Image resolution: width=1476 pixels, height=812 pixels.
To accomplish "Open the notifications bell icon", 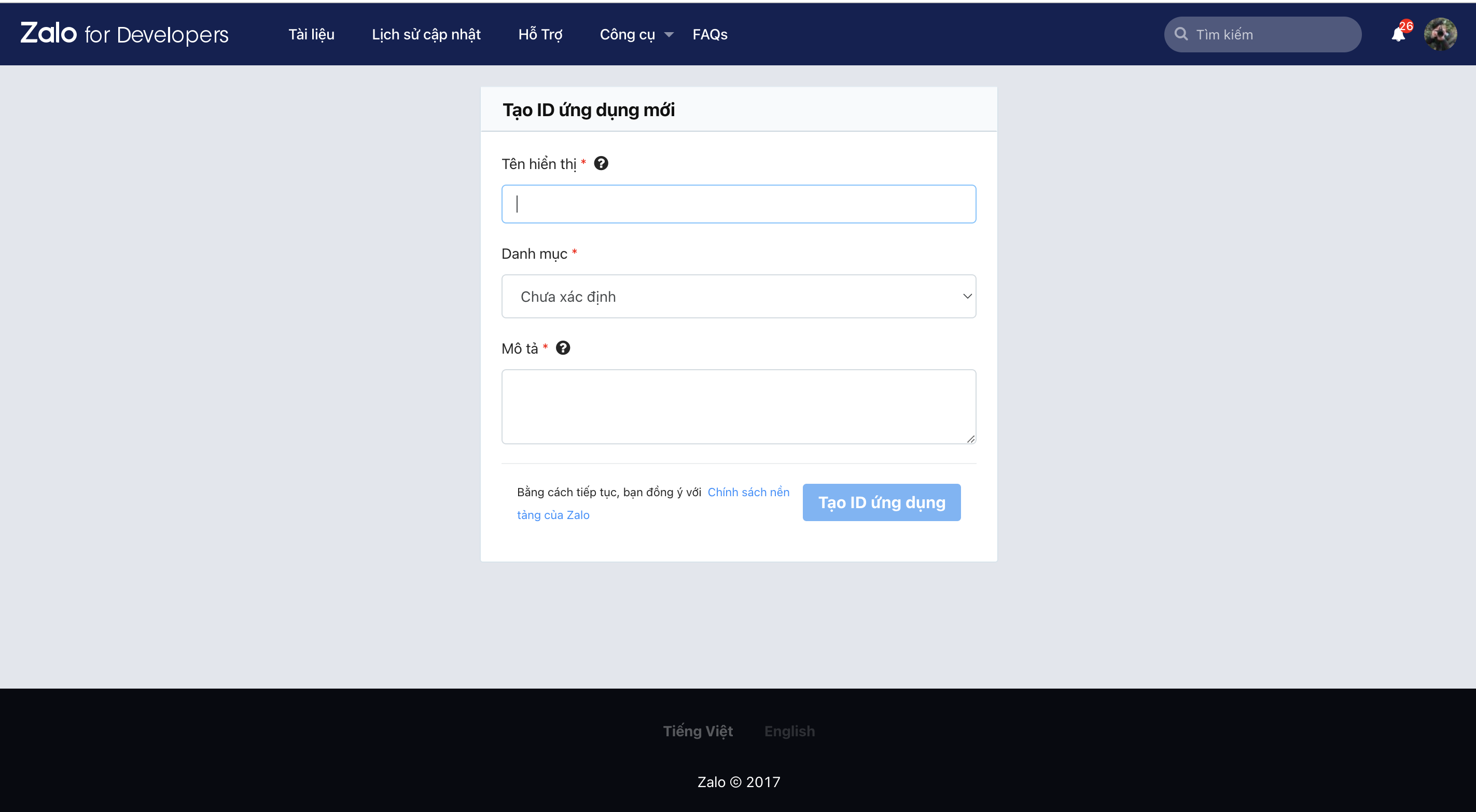I will pos(1398,36).
